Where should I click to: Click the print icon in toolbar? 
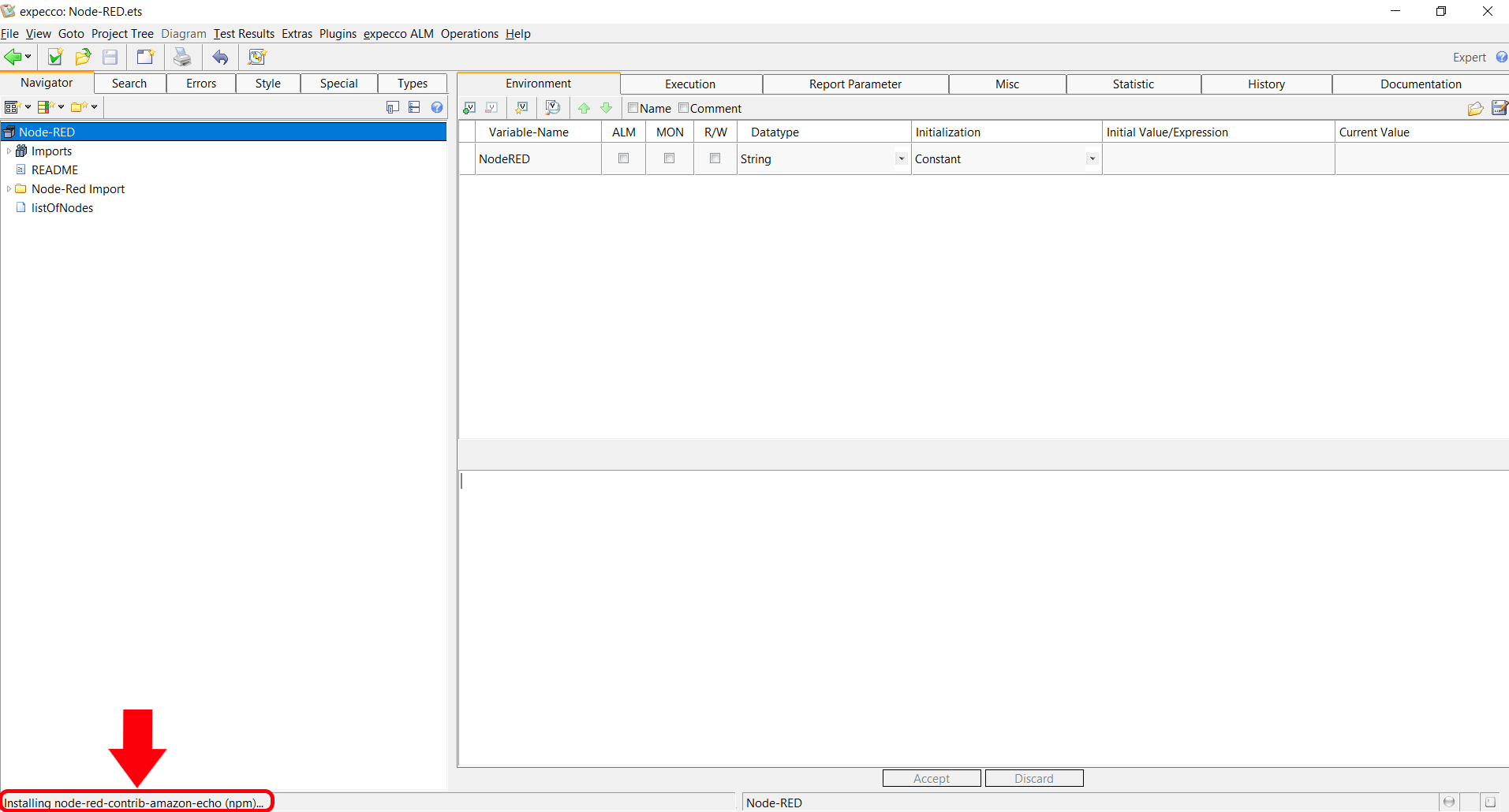(x=182, y=57)
